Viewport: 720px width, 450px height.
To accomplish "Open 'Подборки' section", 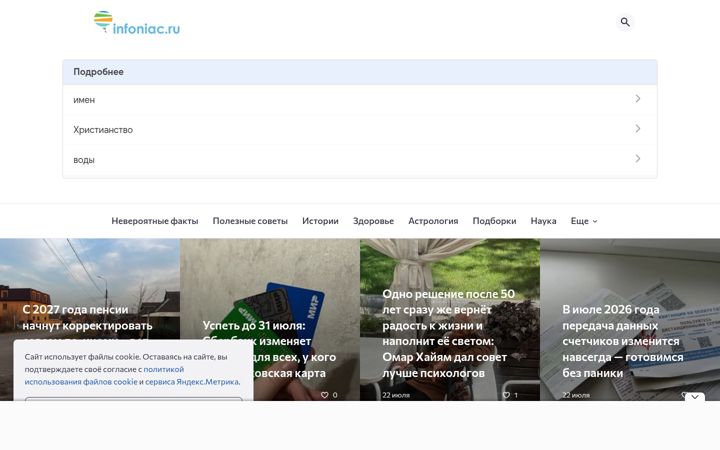I will click(494, 221).
